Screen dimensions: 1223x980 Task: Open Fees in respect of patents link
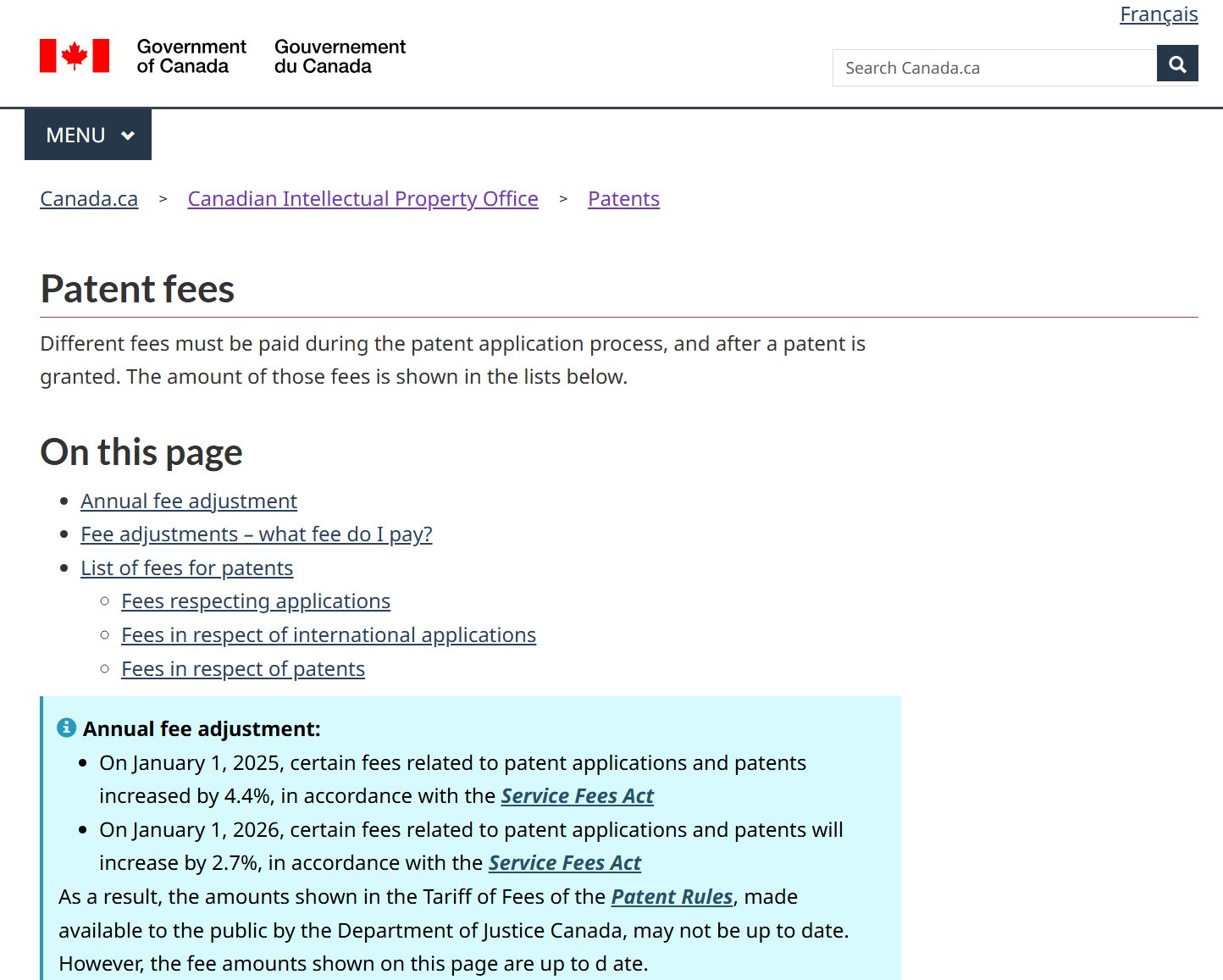click(242, 669)
